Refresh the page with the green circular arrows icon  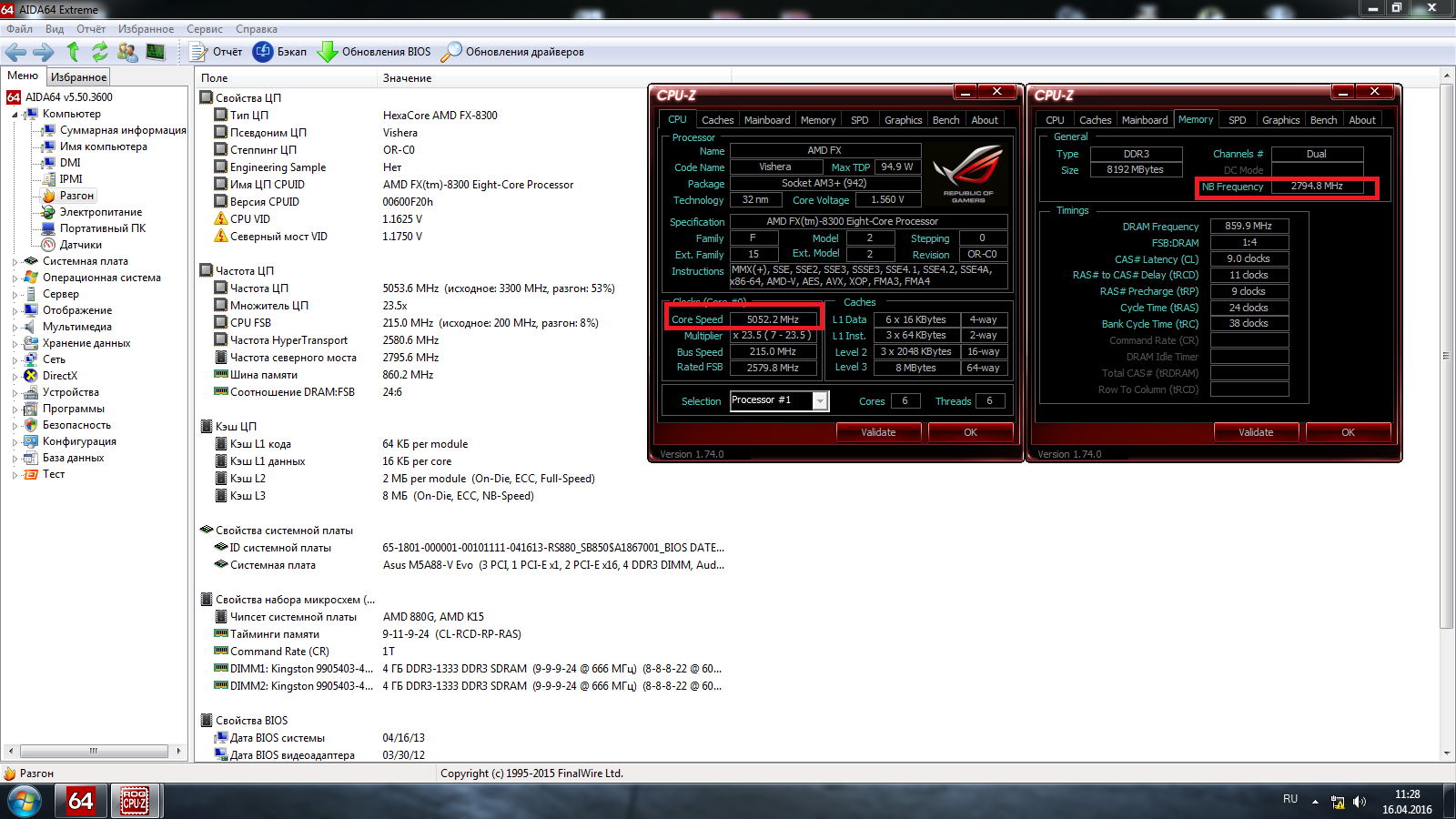click(x=99, y=52)
